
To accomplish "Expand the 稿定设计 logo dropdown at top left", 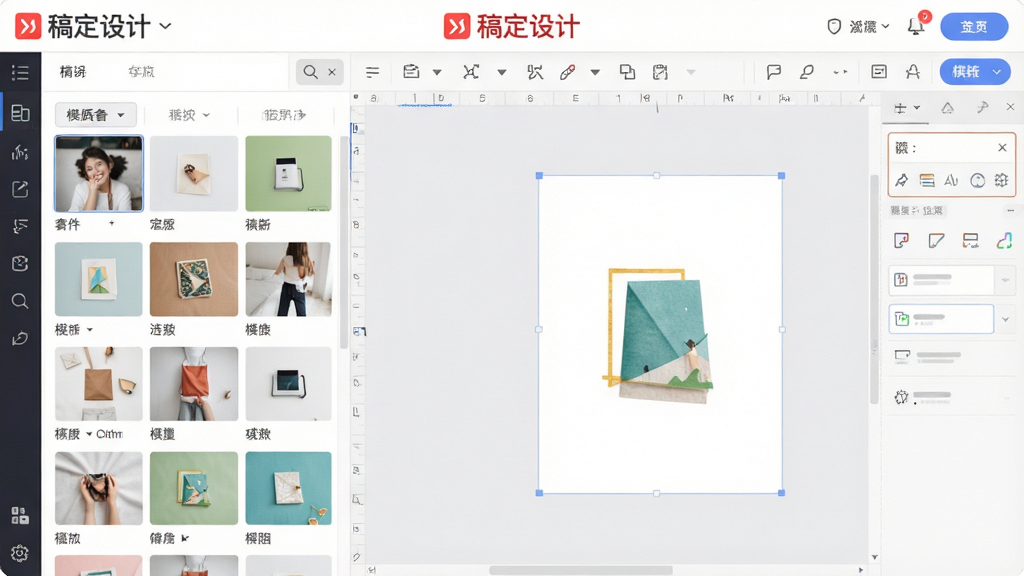I will coord(165,26).
